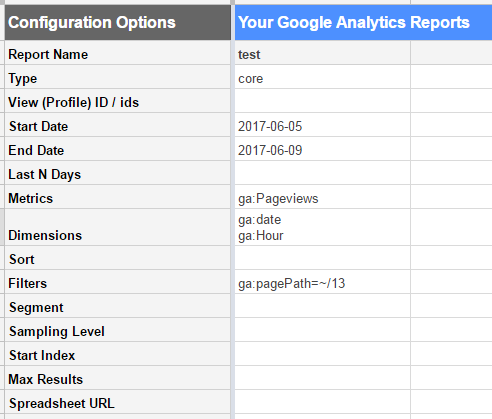Select the empty Segment value cell
This screenshot has height=419, width=492.
point(322,306)
